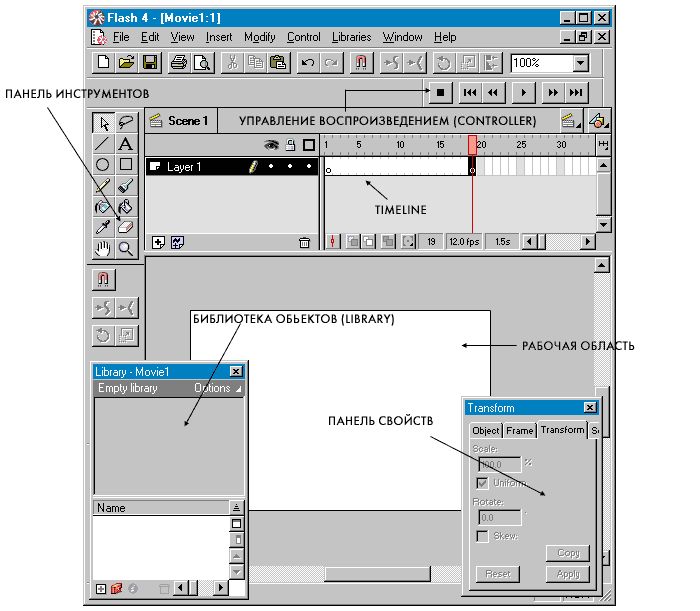Toggle the Uniform scale checkbox
This screenshot has height=611, width=700.
tap(483, 483)
